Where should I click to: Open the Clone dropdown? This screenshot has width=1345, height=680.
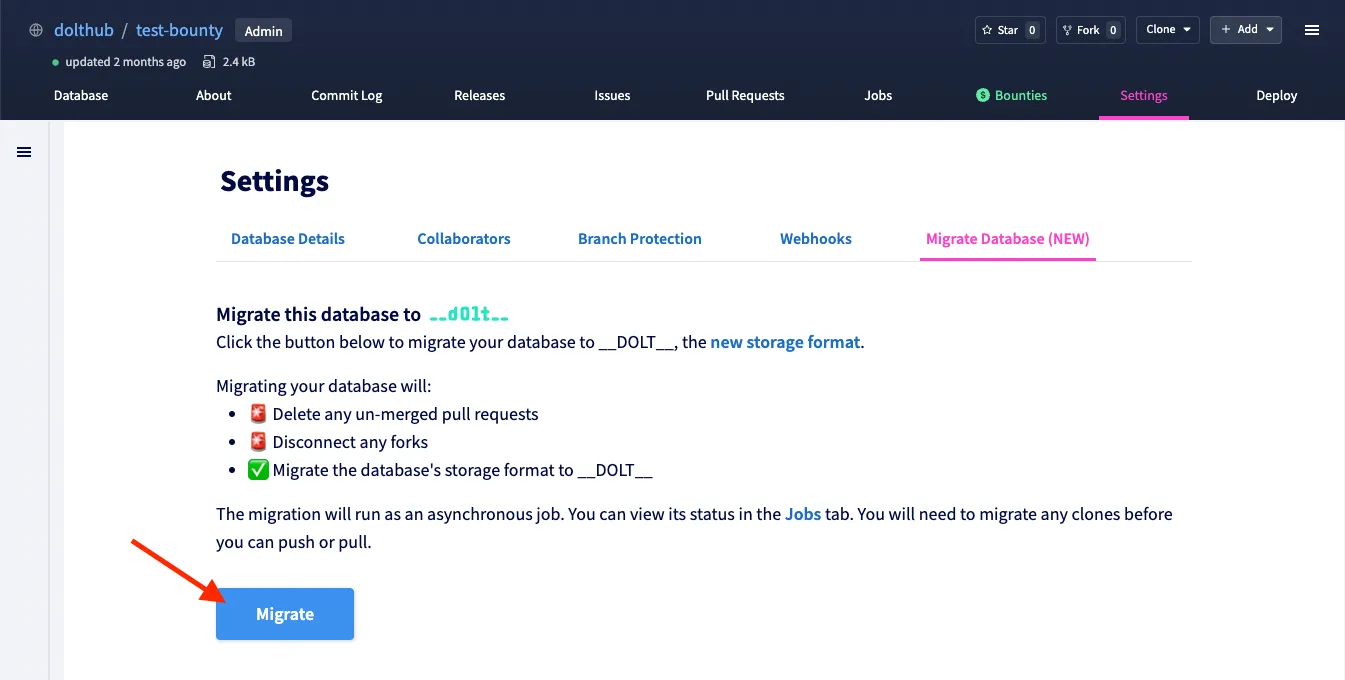point(1169,30)
